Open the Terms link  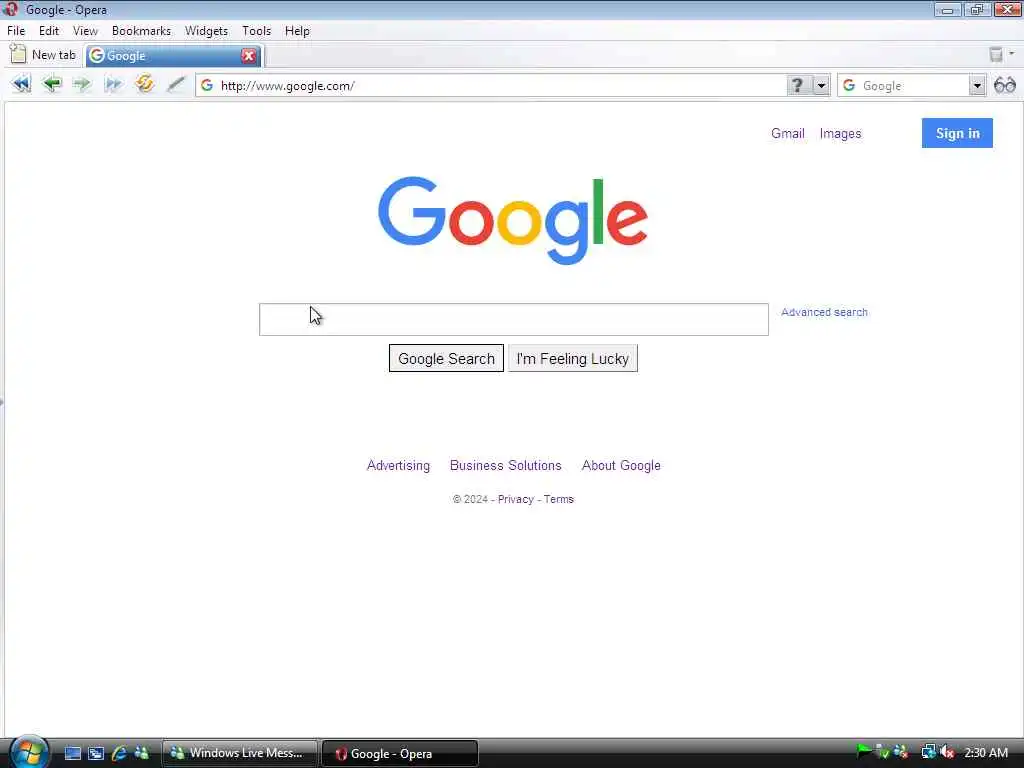click(x=558, y=499)
